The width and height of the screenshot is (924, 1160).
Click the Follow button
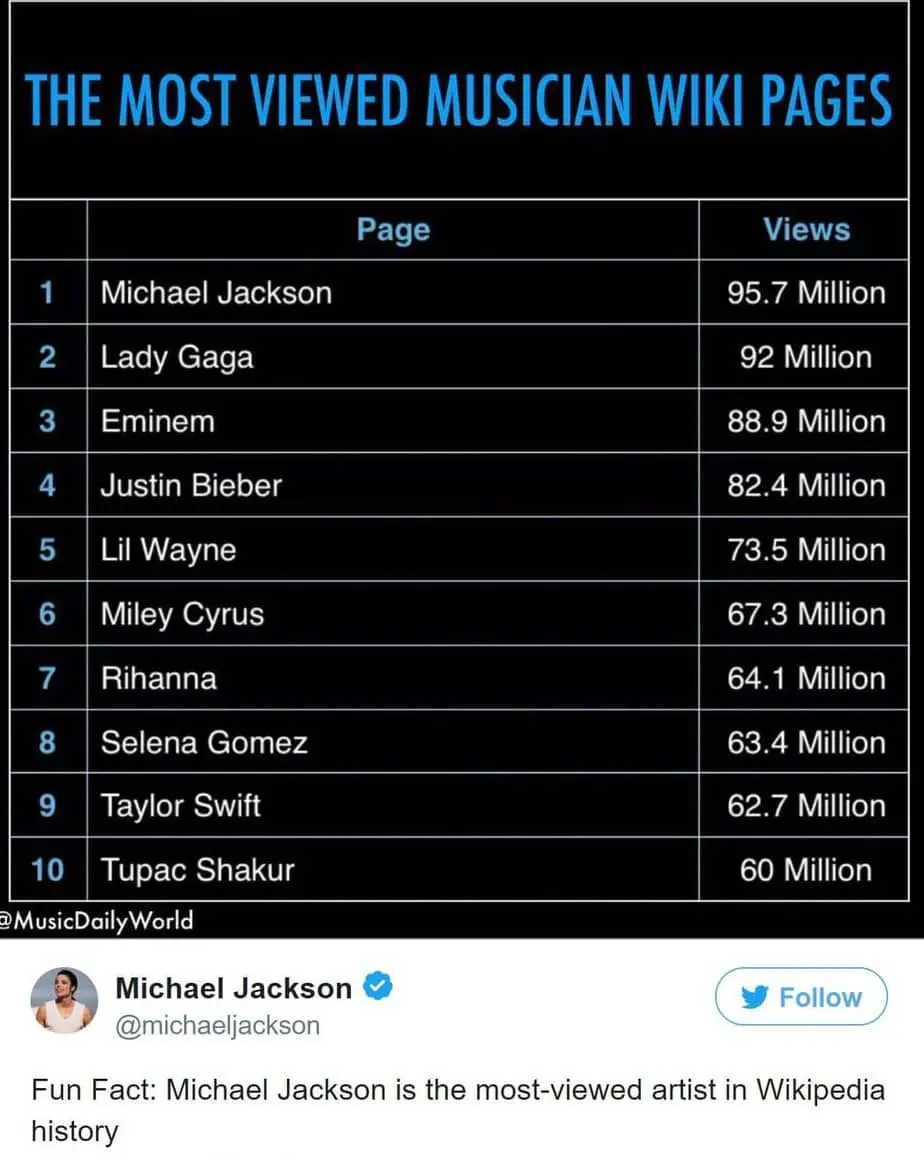[801, 997]
